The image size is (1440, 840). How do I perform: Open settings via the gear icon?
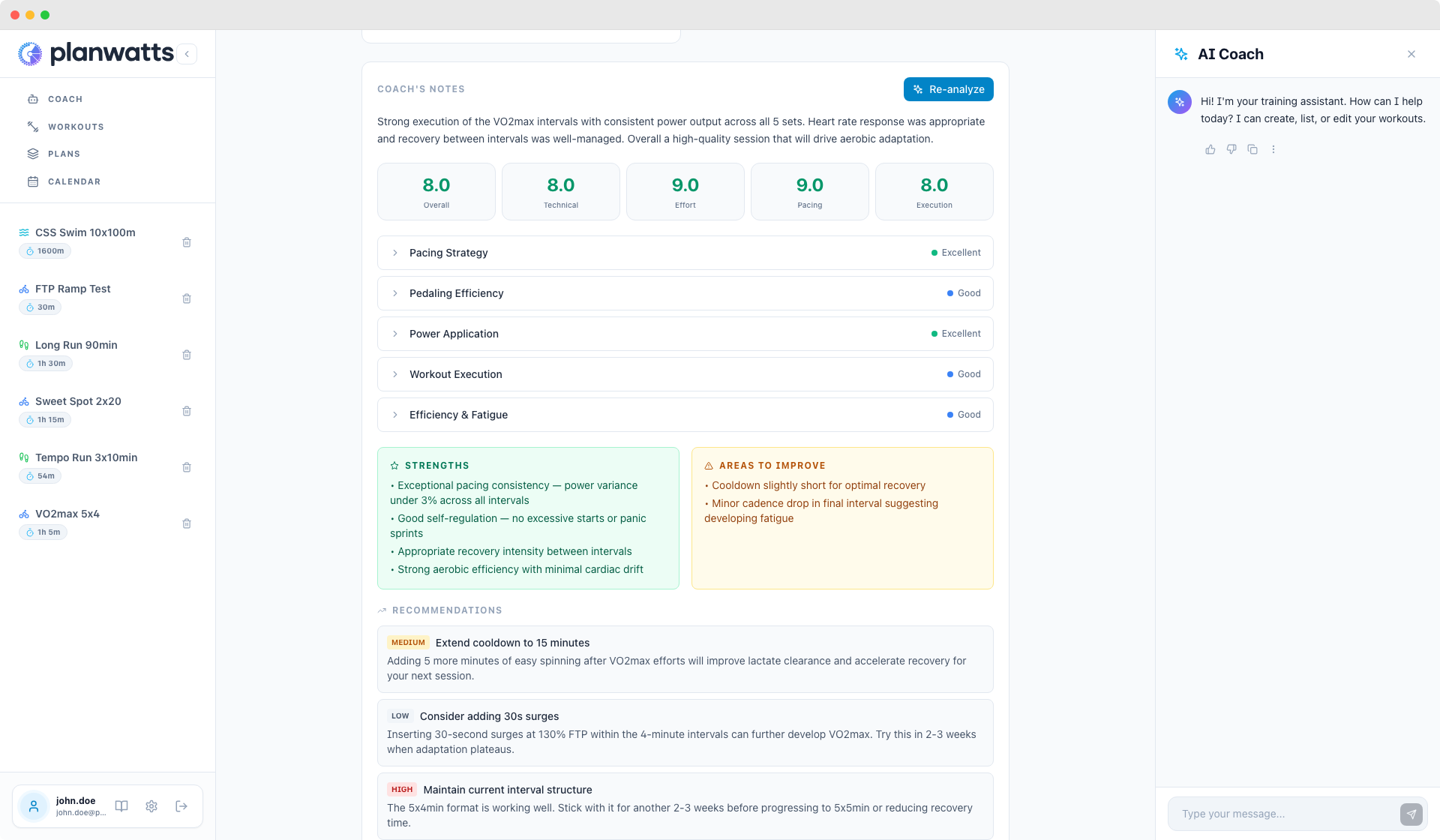click(x=151, y=806)
